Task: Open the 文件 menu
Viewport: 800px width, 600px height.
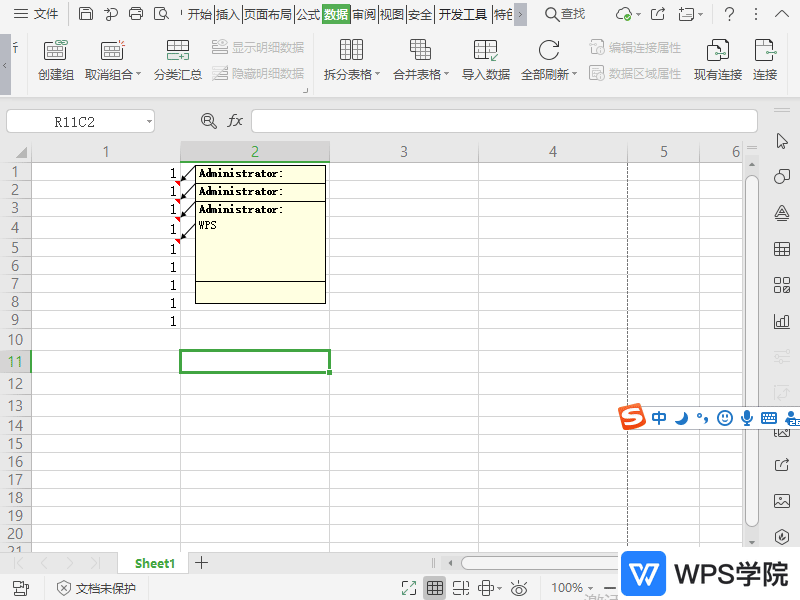Action: click(x=36, y=14)
